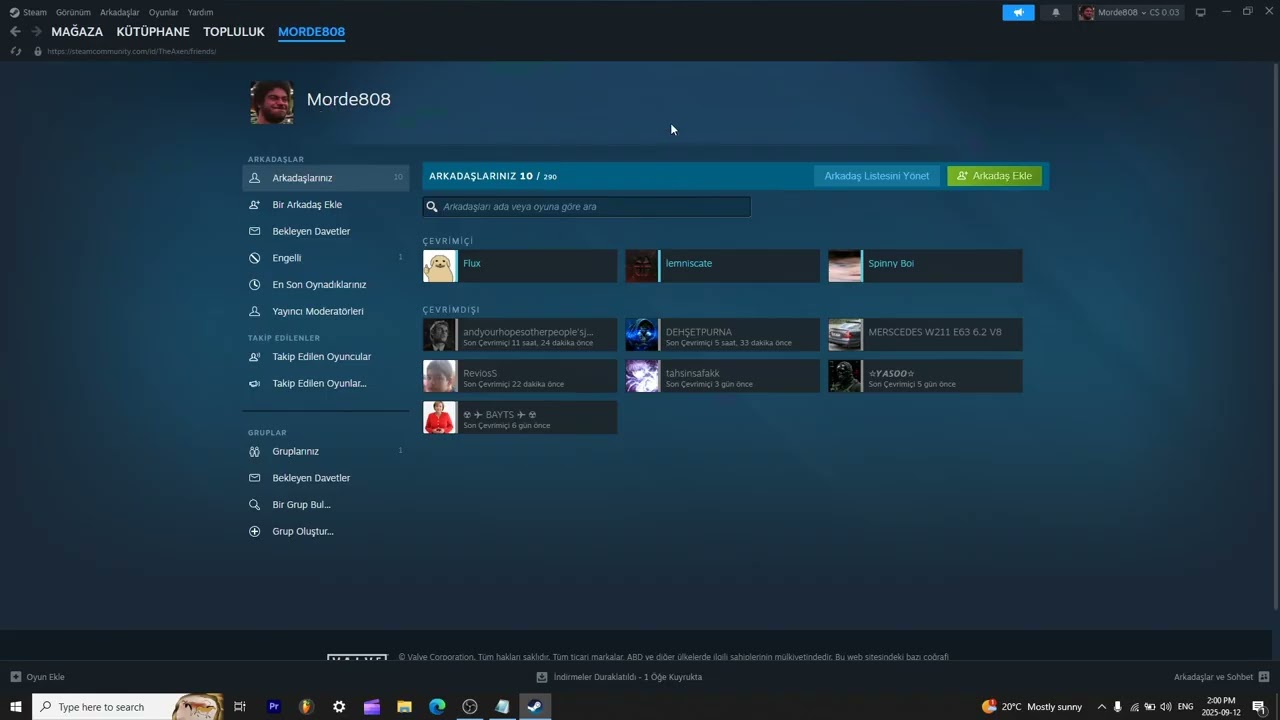The width and height of the screenshot is (1280, 720).
Task: Open friend ReviosS
Action: [x=520, y=376]
